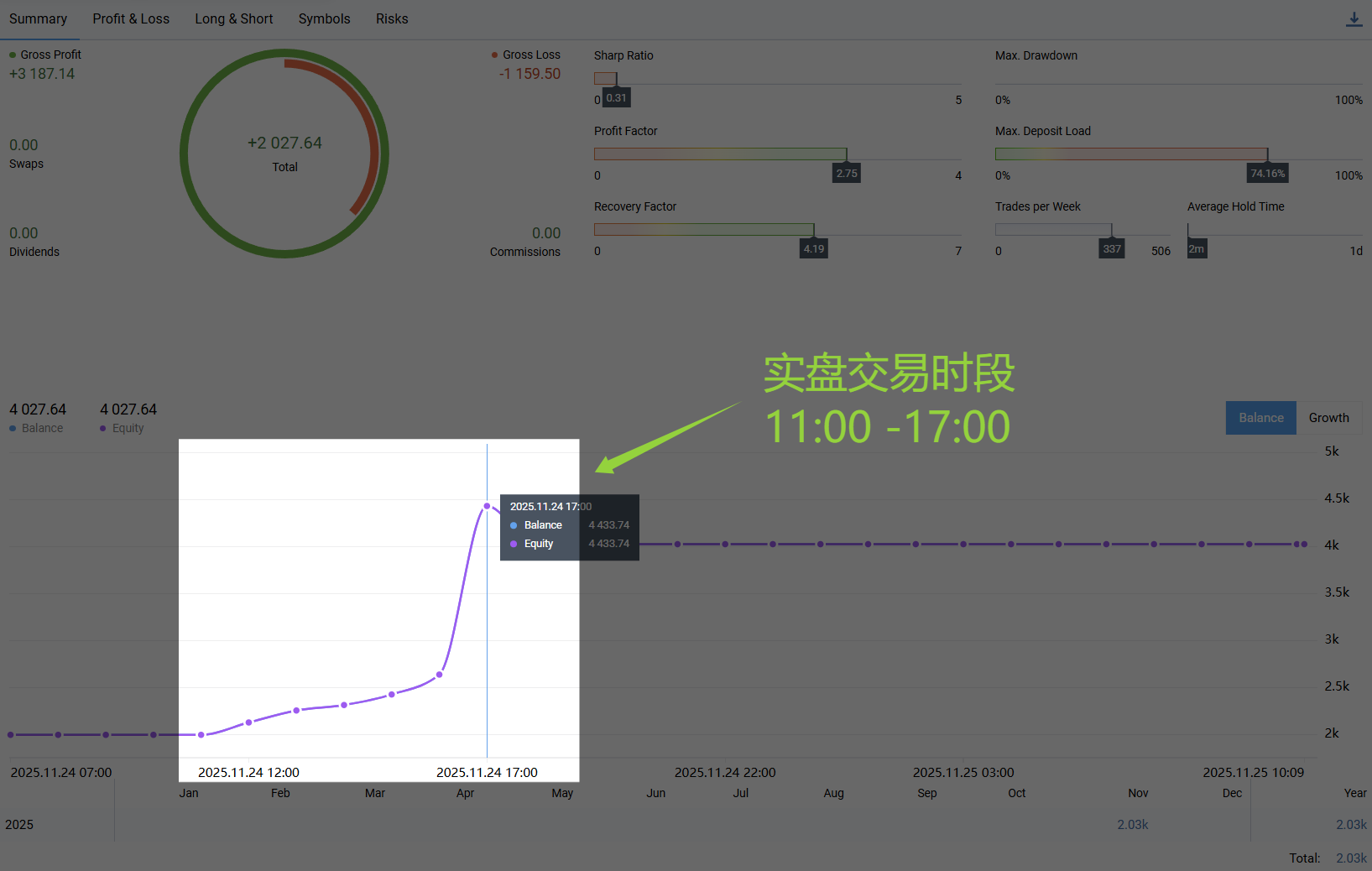Image resolution: width=1372 pixels, height=871 pixels.
Task: Switch to the Profit & Loss tab
Action: (131, 18)
